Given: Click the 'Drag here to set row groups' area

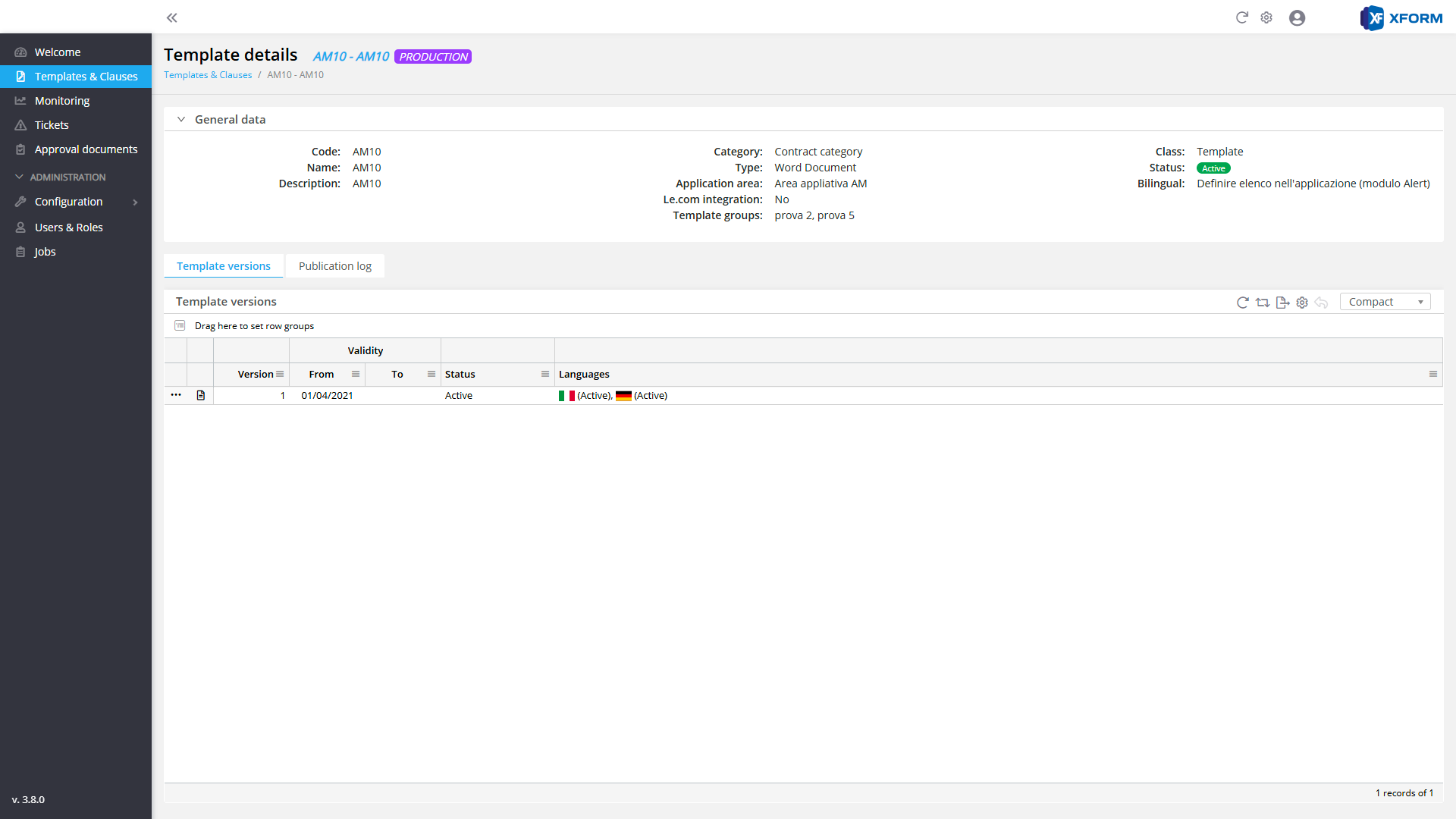Looking at the screenshot, I should click(x=254, y=326).
